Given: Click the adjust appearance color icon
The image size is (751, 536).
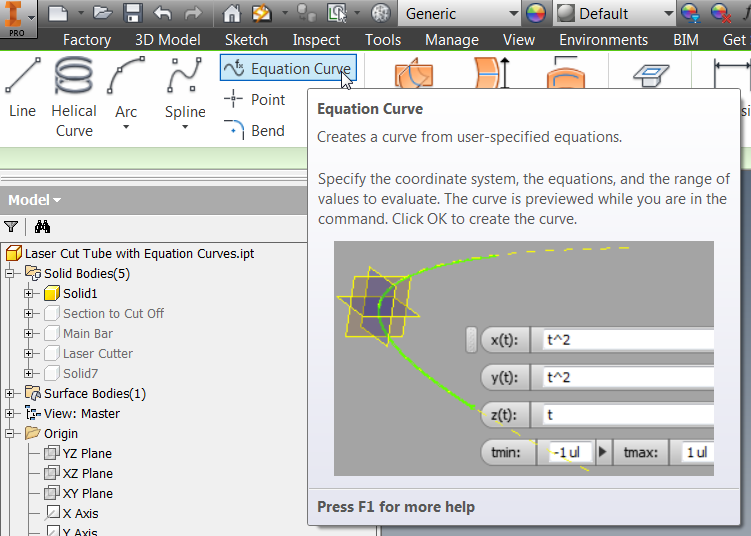Looking at the screenshot, I should 690,13.
